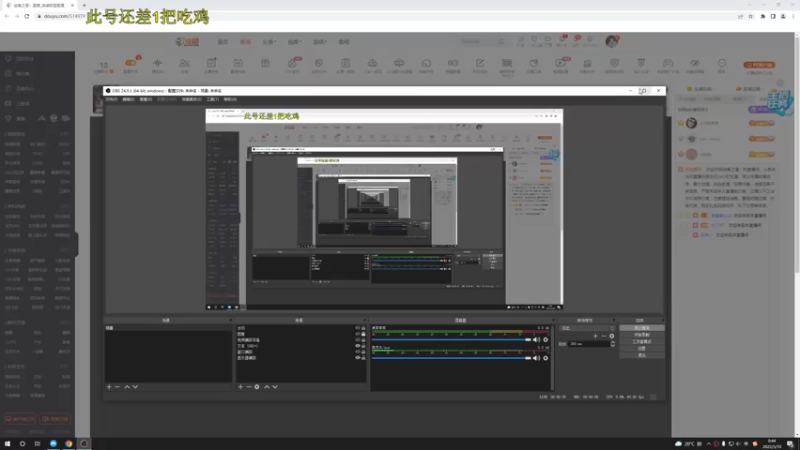Open Windows Start menu

point(7,444)
